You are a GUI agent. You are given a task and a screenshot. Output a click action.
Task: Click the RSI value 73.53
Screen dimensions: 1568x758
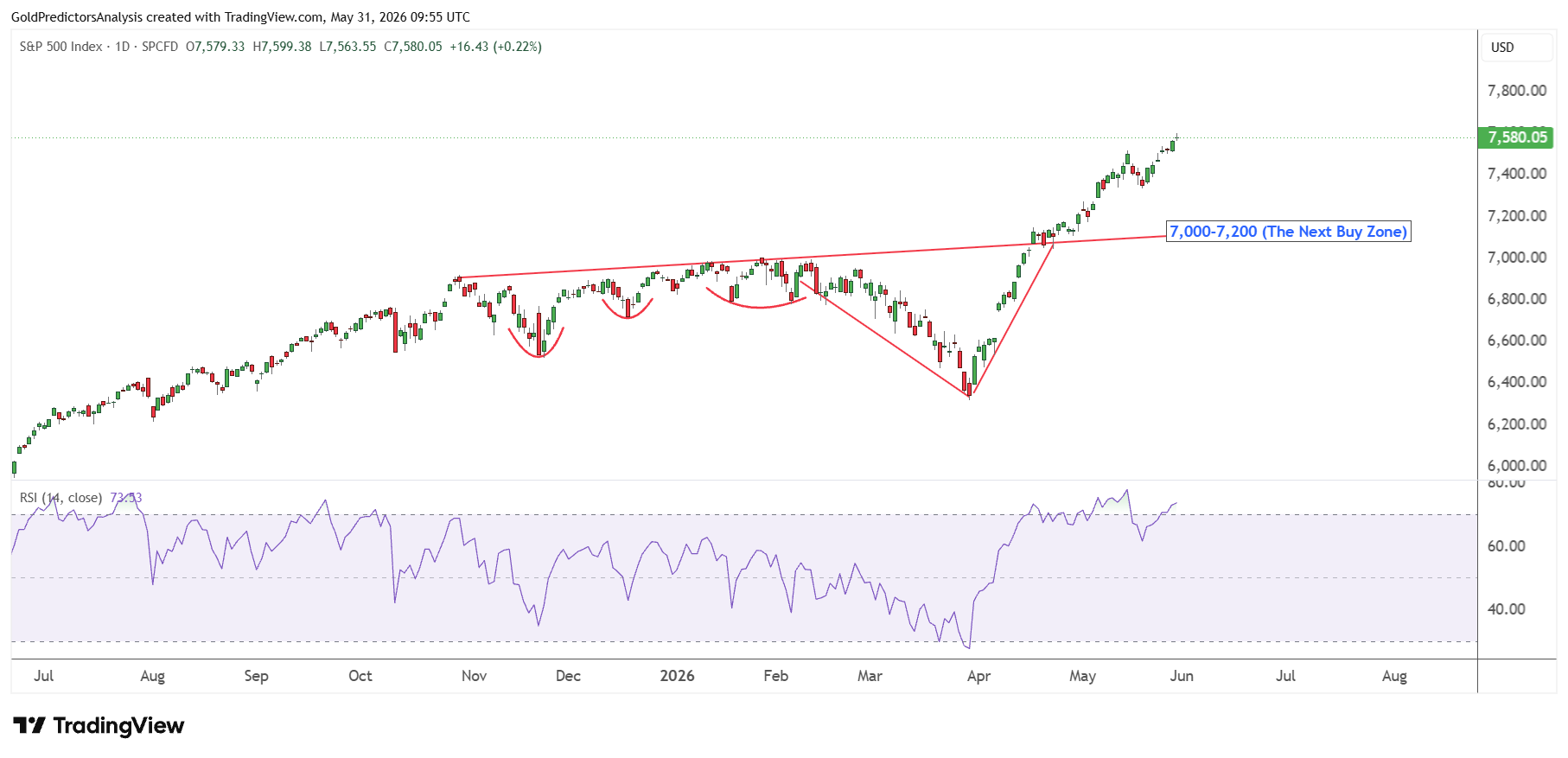click(126, 498)
